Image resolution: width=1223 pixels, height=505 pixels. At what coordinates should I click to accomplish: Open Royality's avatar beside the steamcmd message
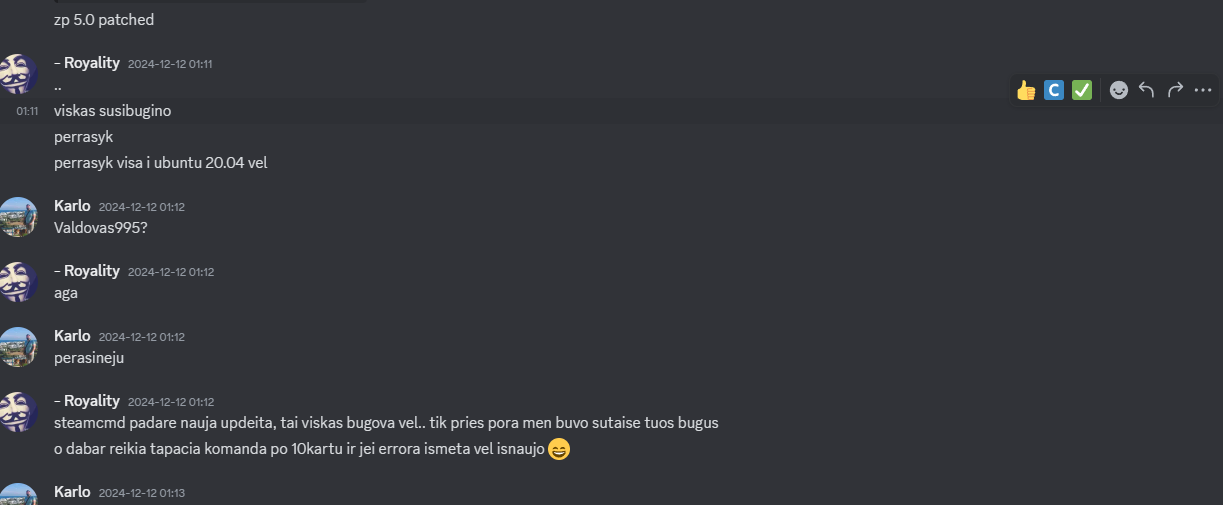click(19, 412)
